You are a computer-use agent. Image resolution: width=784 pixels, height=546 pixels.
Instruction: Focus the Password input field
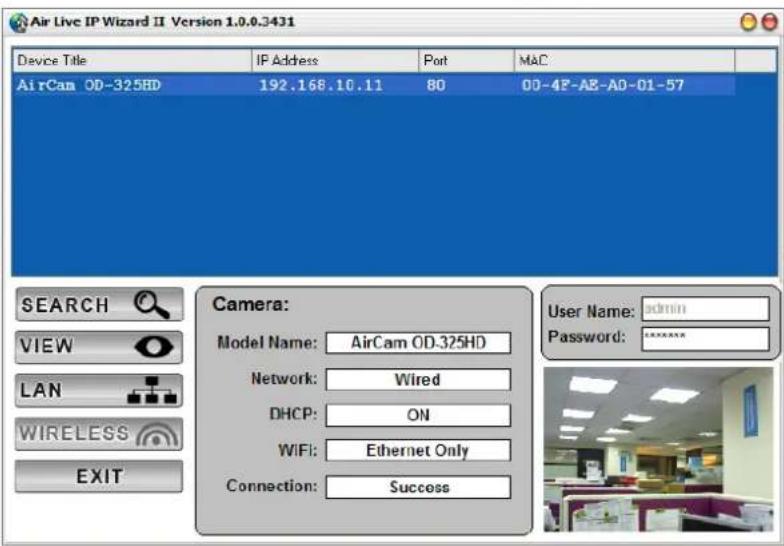[706, 339]
